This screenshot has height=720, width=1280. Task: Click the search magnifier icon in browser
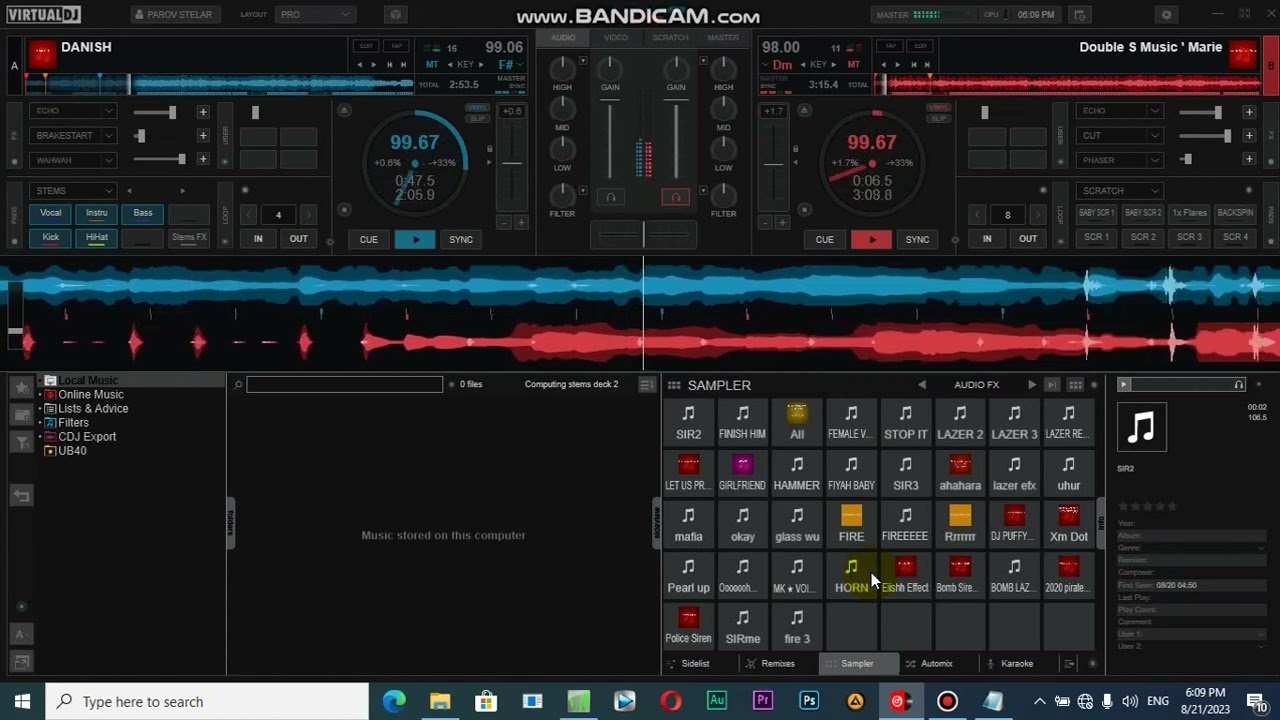[238, 385]
